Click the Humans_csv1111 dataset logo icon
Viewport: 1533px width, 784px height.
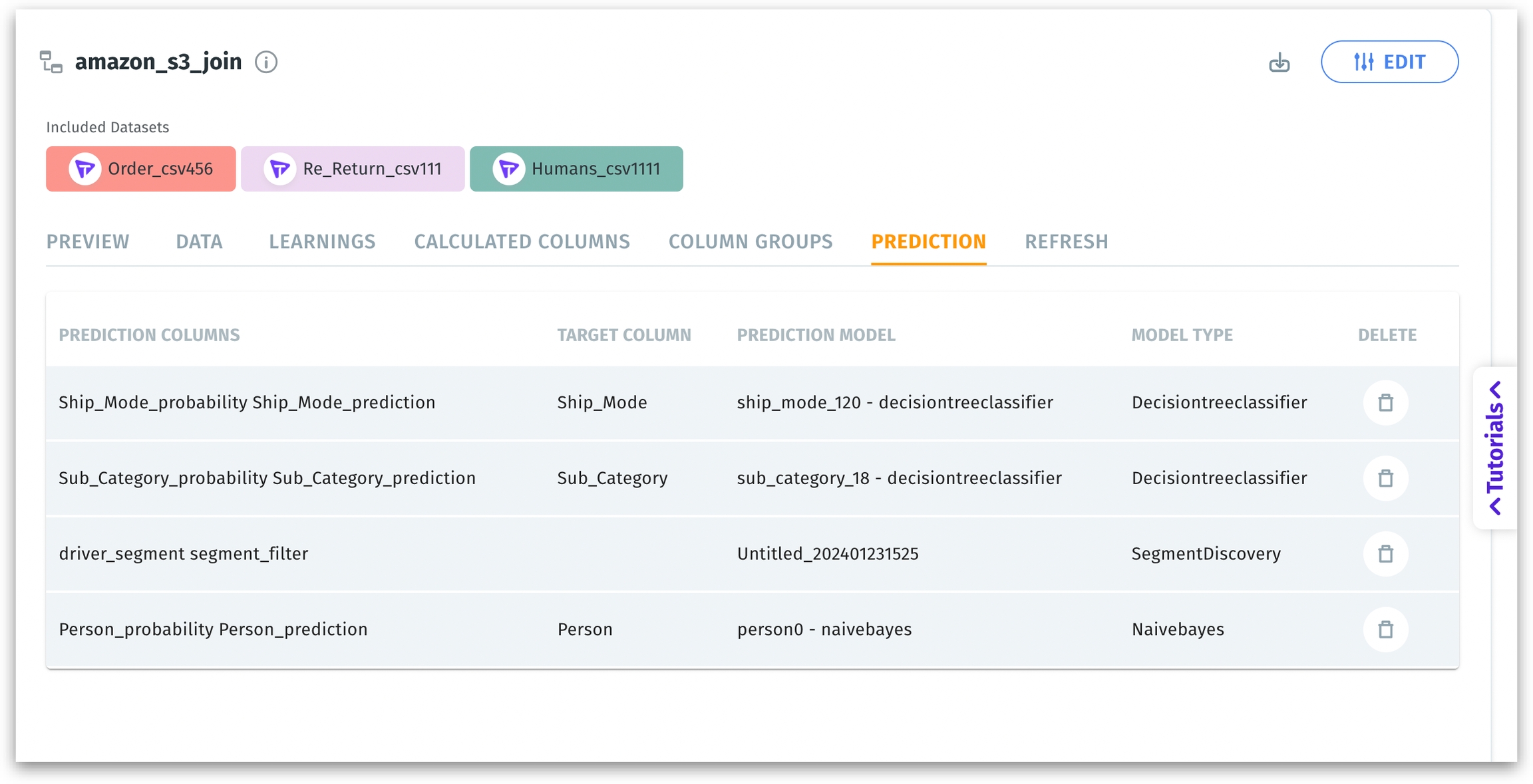tap(508, 169)
